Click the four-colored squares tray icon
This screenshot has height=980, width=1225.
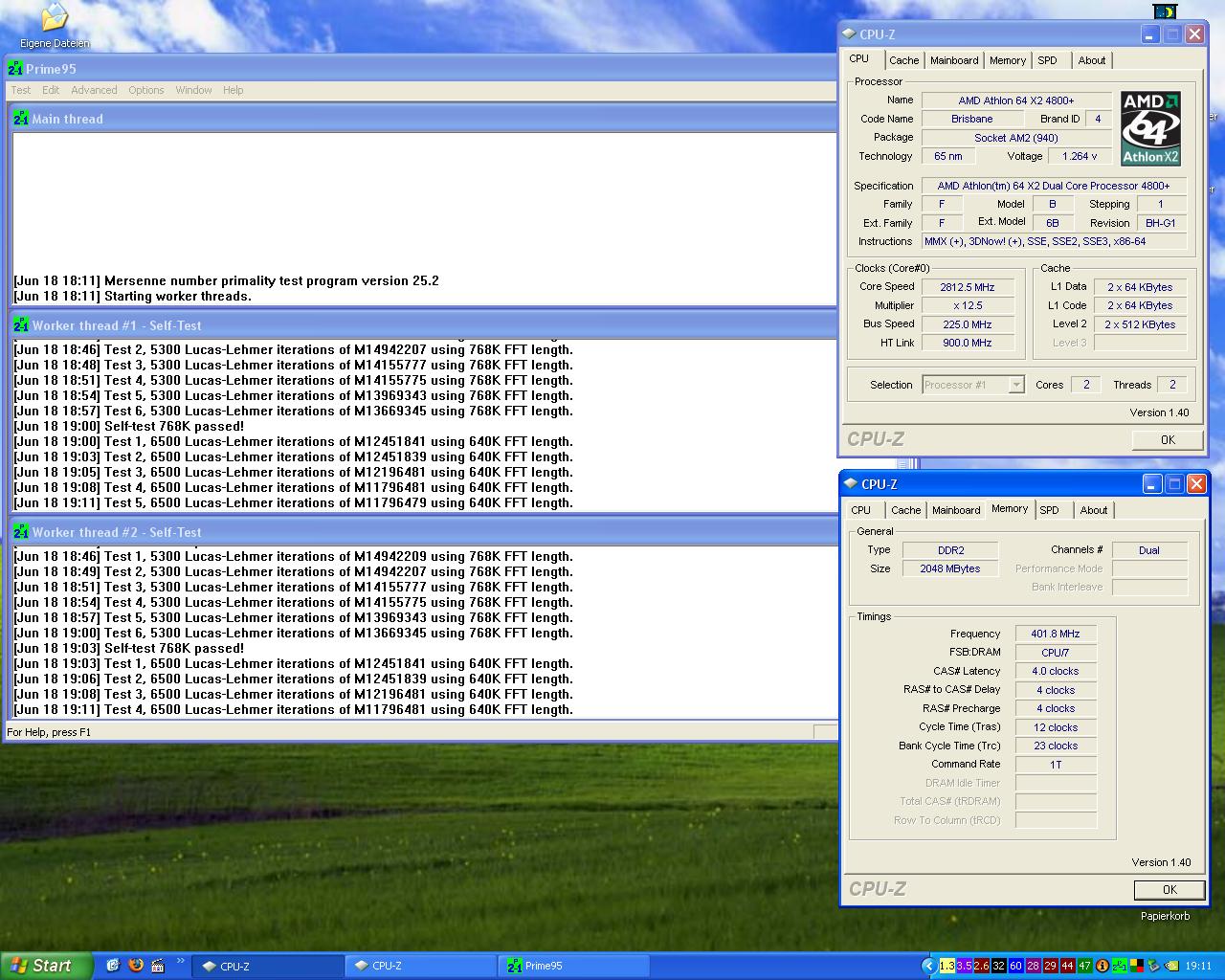pos(1137,966)
